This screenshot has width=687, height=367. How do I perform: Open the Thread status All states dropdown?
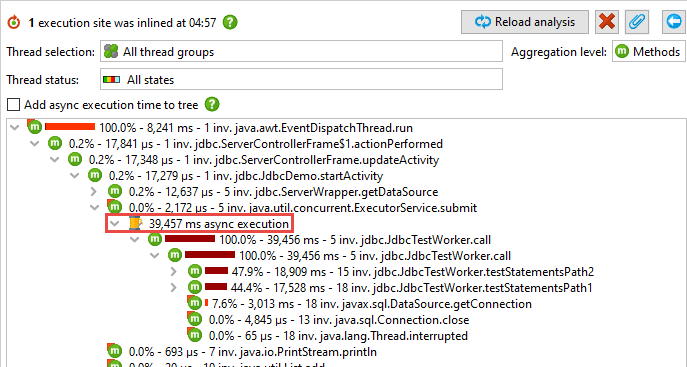(301, 79)
